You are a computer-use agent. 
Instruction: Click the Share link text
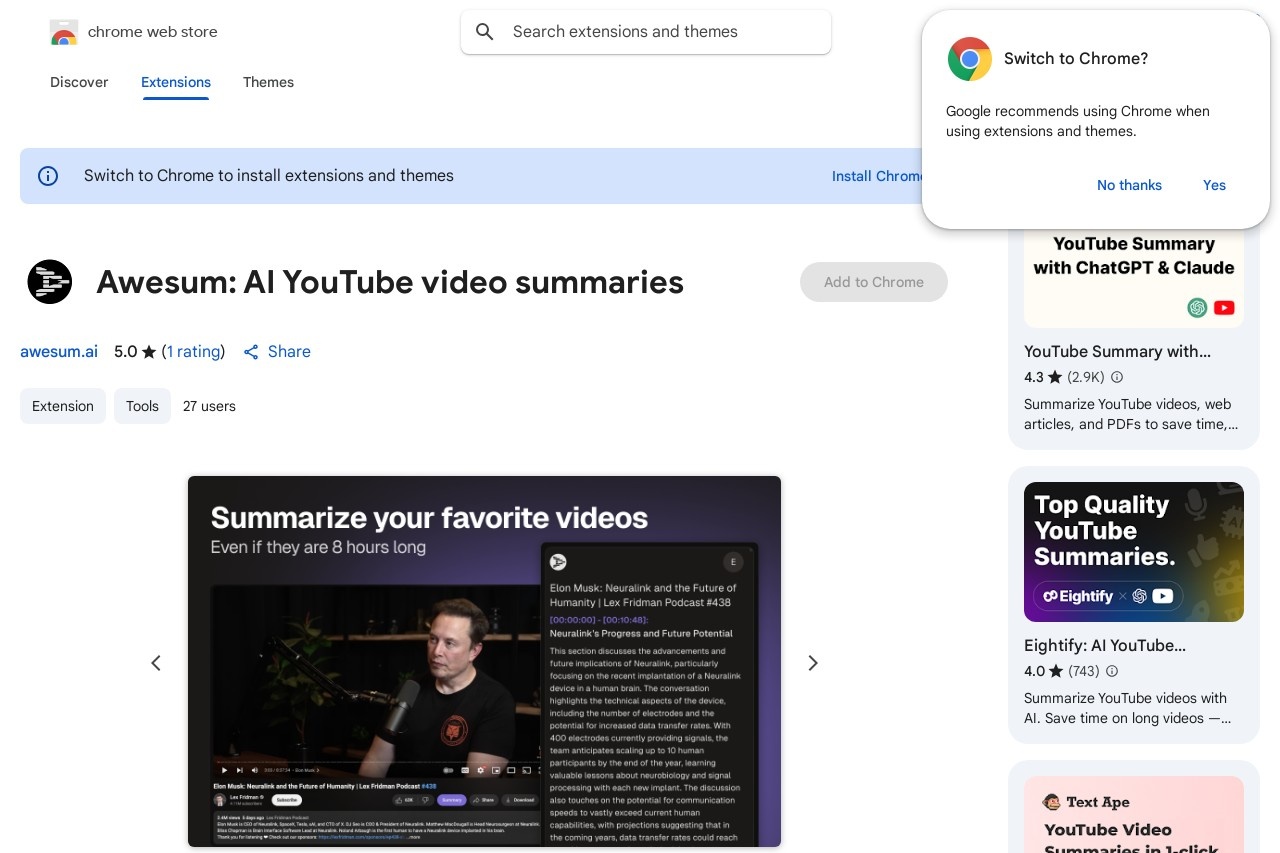click(289, 352)
